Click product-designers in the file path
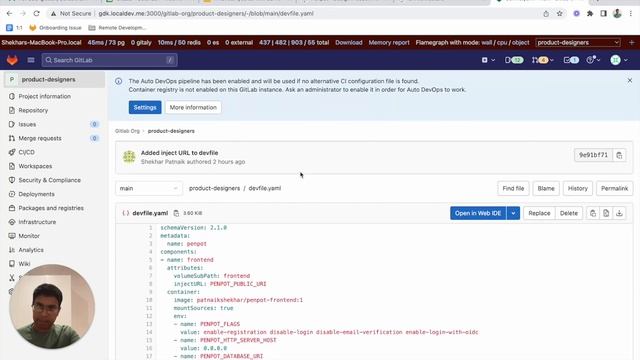Image resolution: width=640 pixels, height=360 pixels. (214, 188)
